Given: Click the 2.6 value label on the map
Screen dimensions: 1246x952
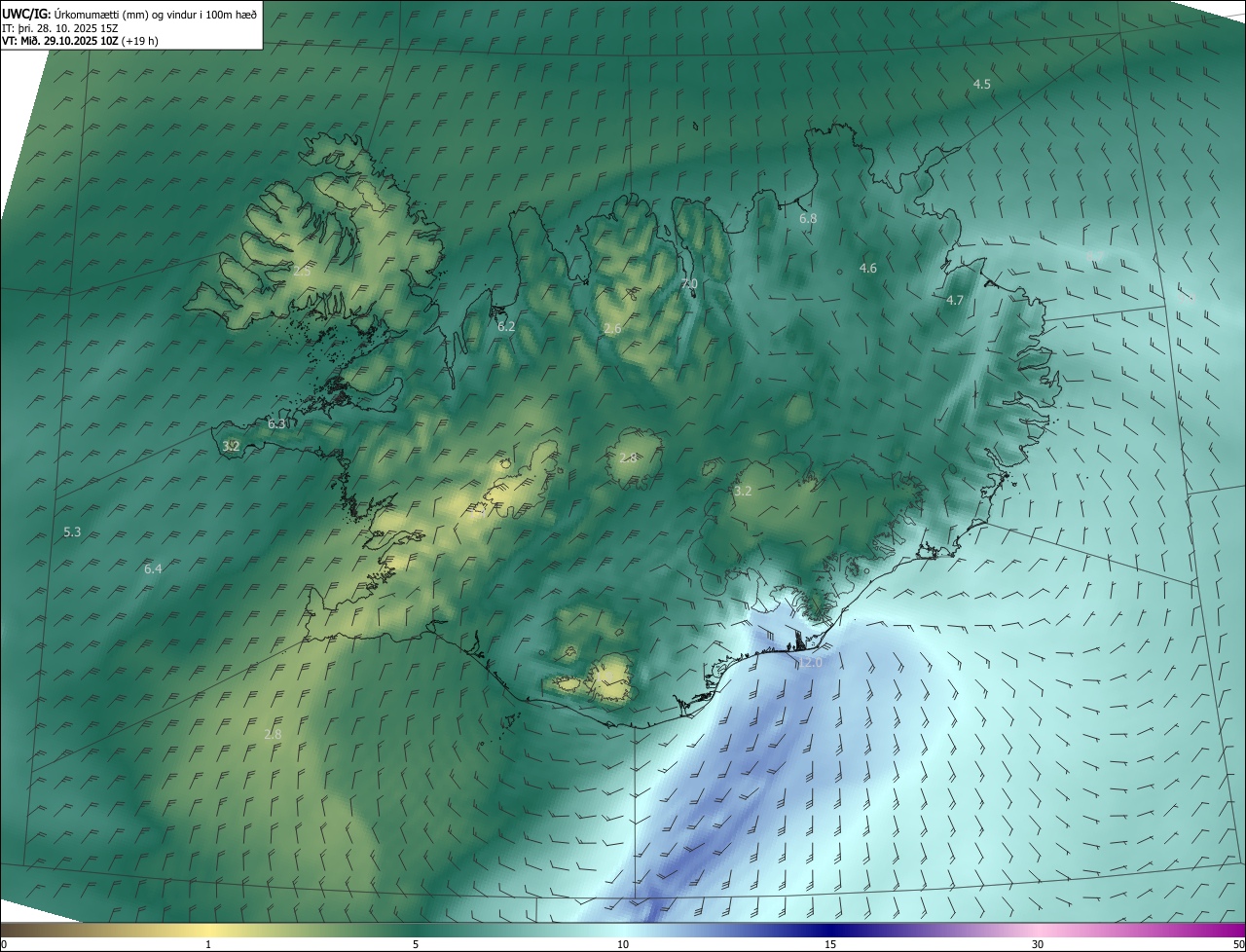Looking at the screenshot, I should coord(612,330).
